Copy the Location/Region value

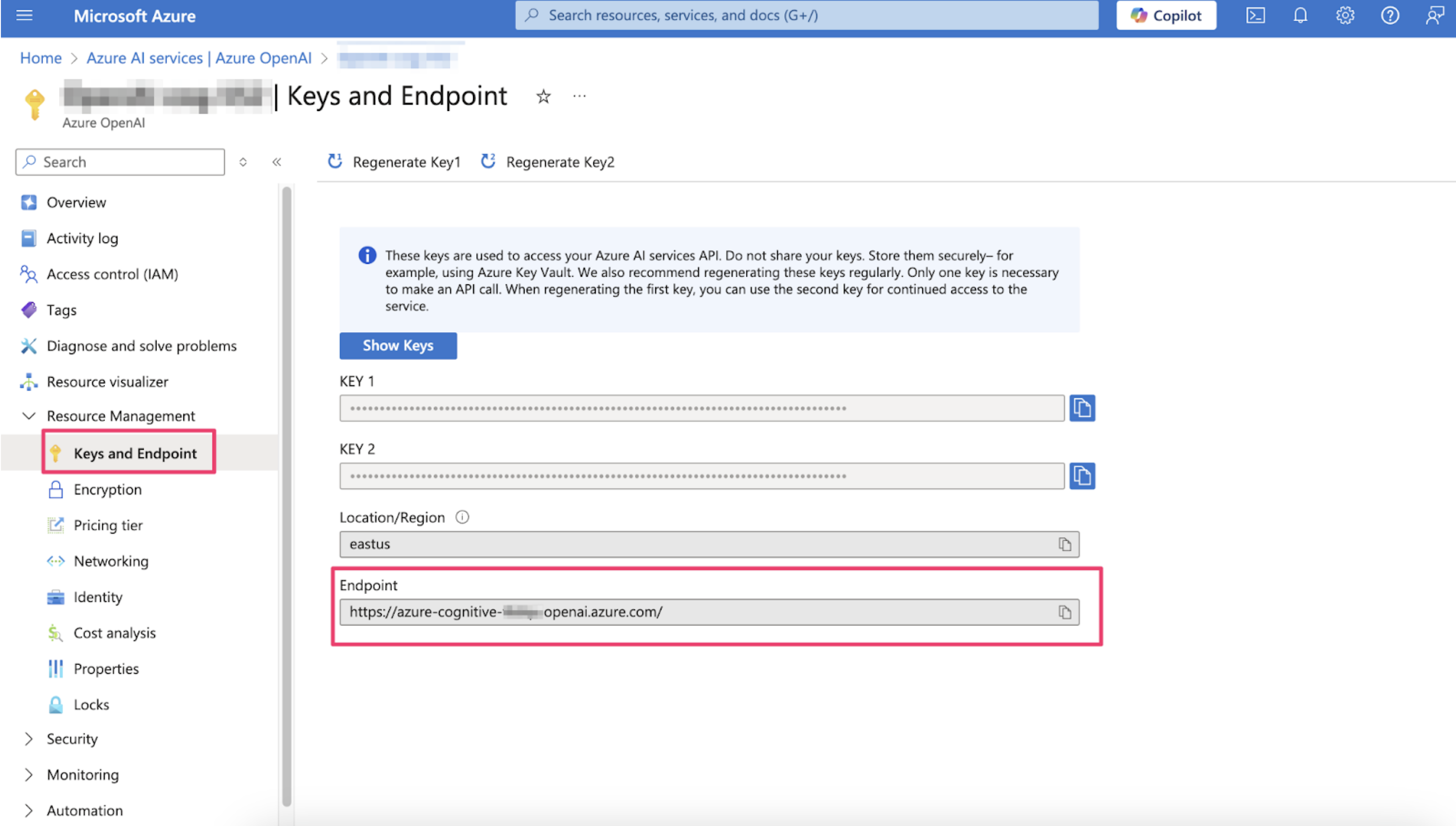pyautogui.click(x=1064, y=544)
